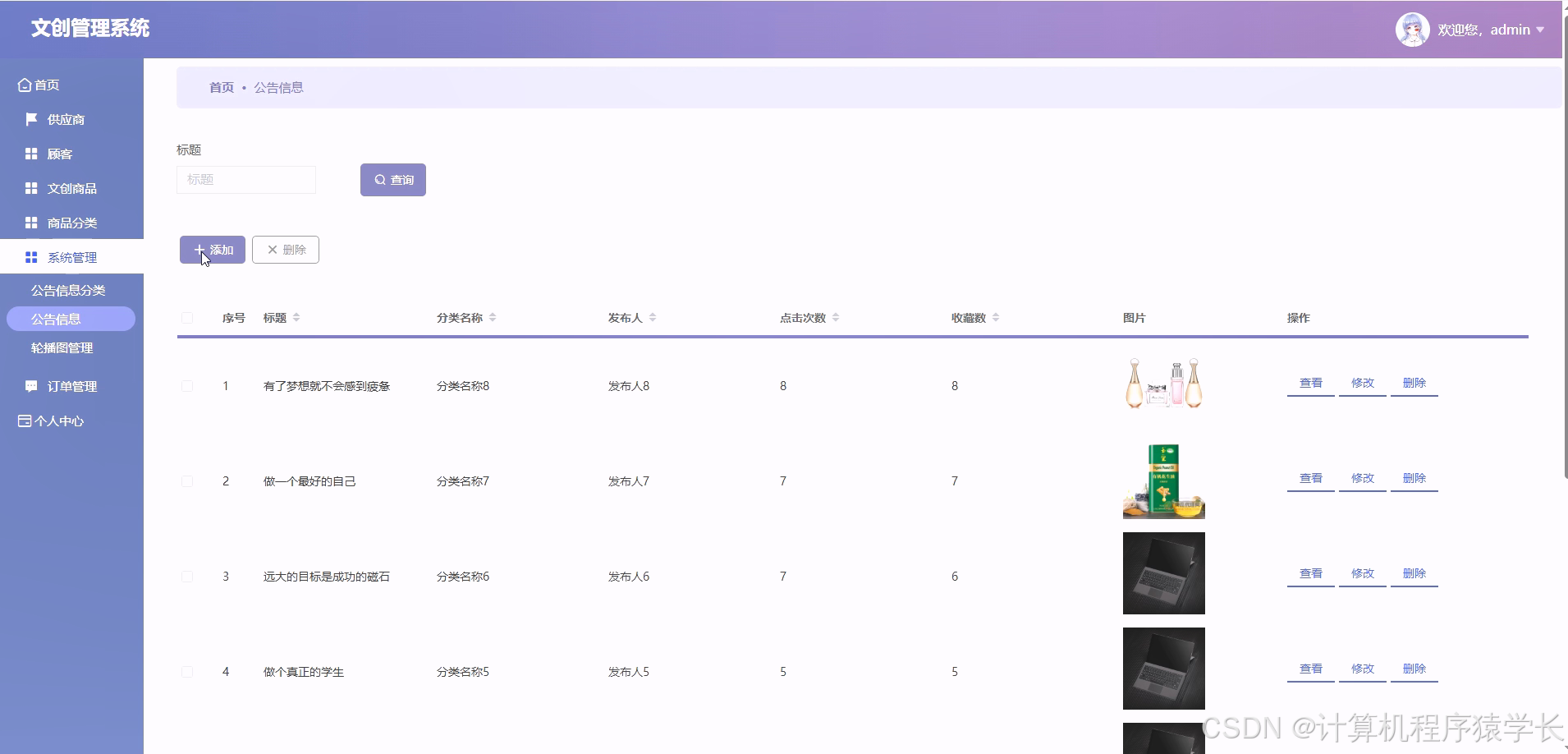Click the grid icon next to 顾客
1568x754 pixels.
(31, 154)
